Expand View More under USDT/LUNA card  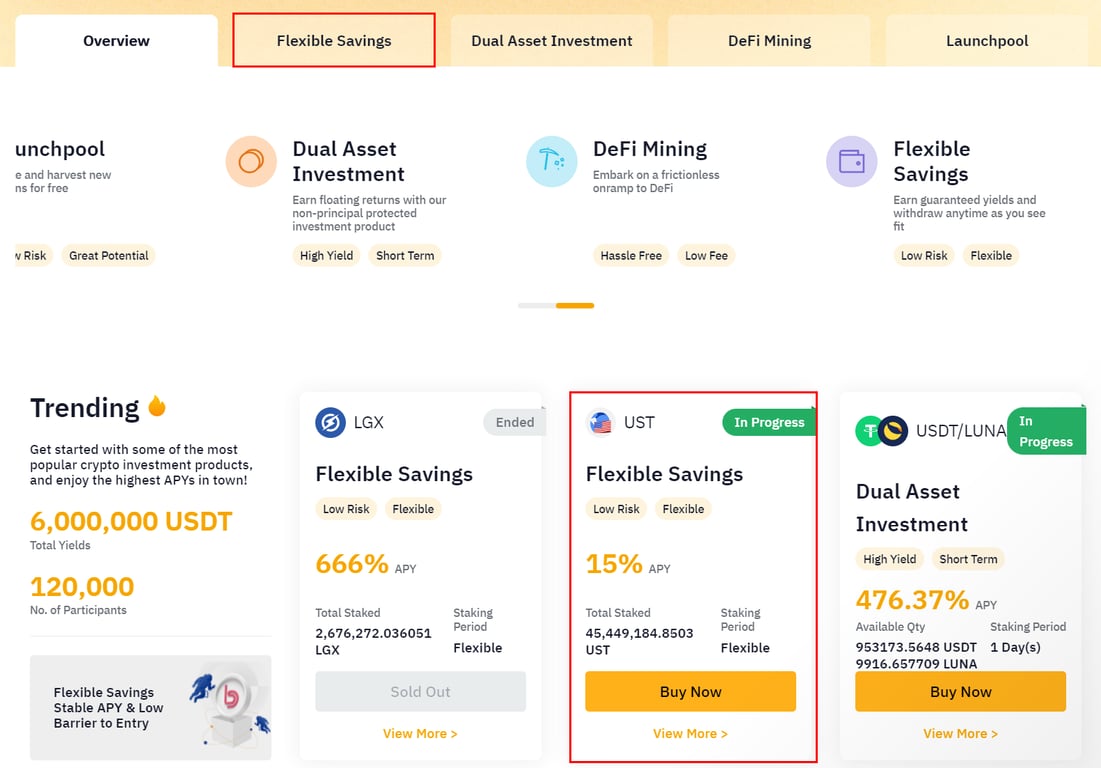click(x=960, y=734)
